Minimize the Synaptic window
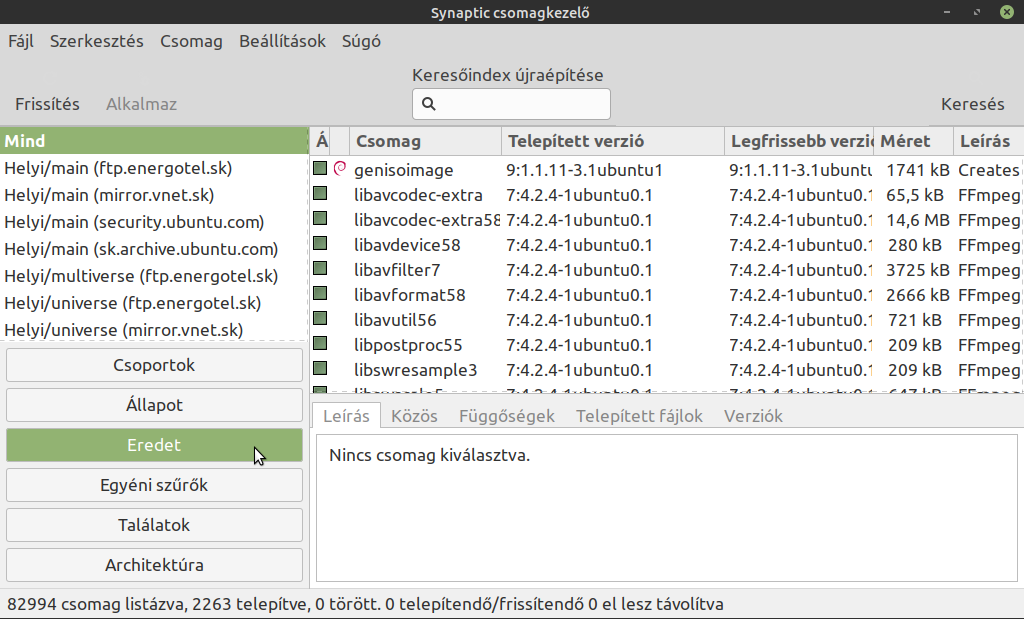 pyautogui.click(x=947, y=12)
